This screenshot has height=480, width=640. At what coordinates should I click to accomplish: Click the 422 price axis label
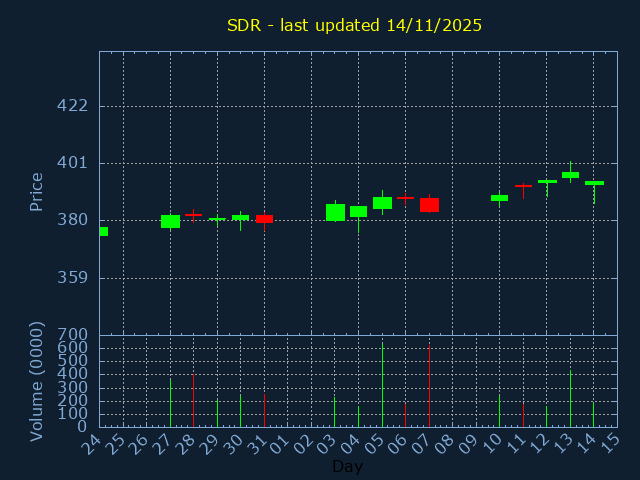coord(72,106)
